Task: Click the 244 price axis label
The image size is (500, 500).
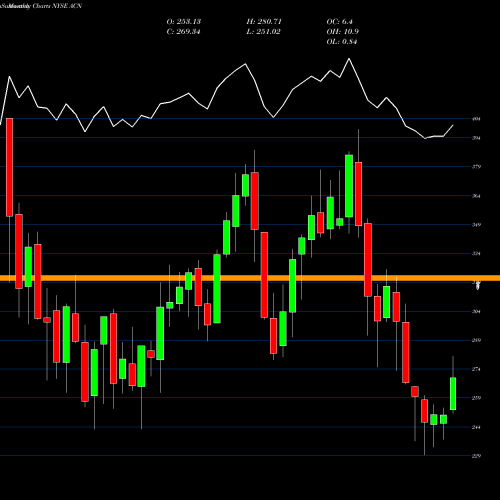Action: tap(476, 427)
